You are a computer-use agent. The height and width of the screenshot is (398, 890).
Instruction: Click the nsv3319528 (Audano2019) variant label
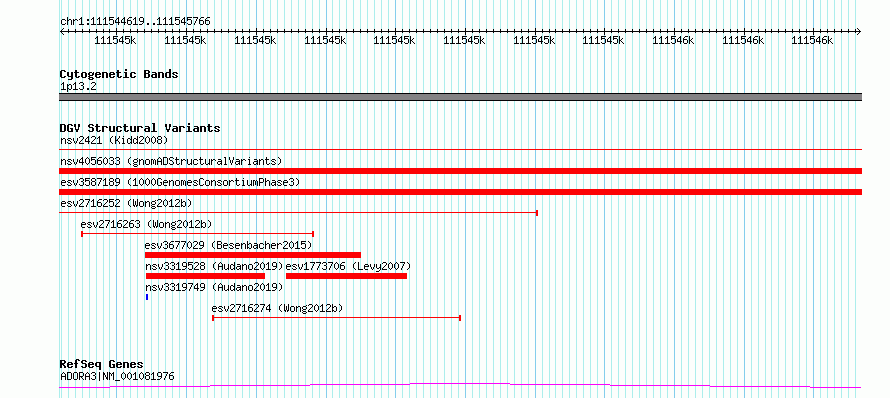[x=214, y=266]
